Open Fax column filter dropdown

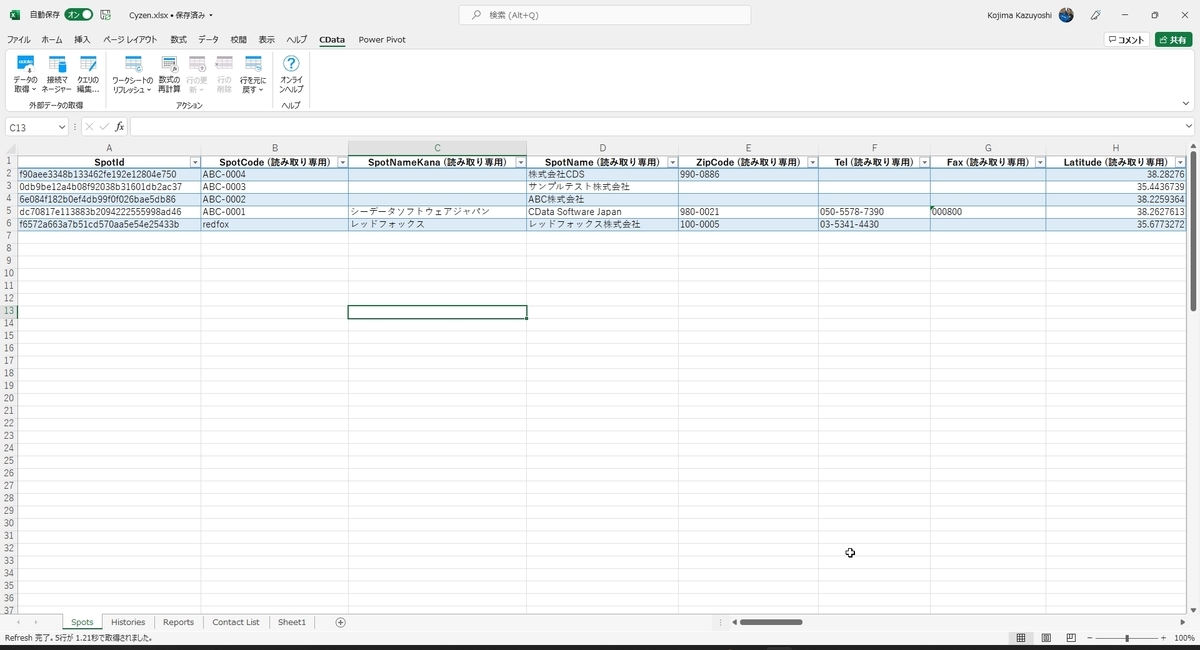pyautogui.click(x=1040, y=162)
